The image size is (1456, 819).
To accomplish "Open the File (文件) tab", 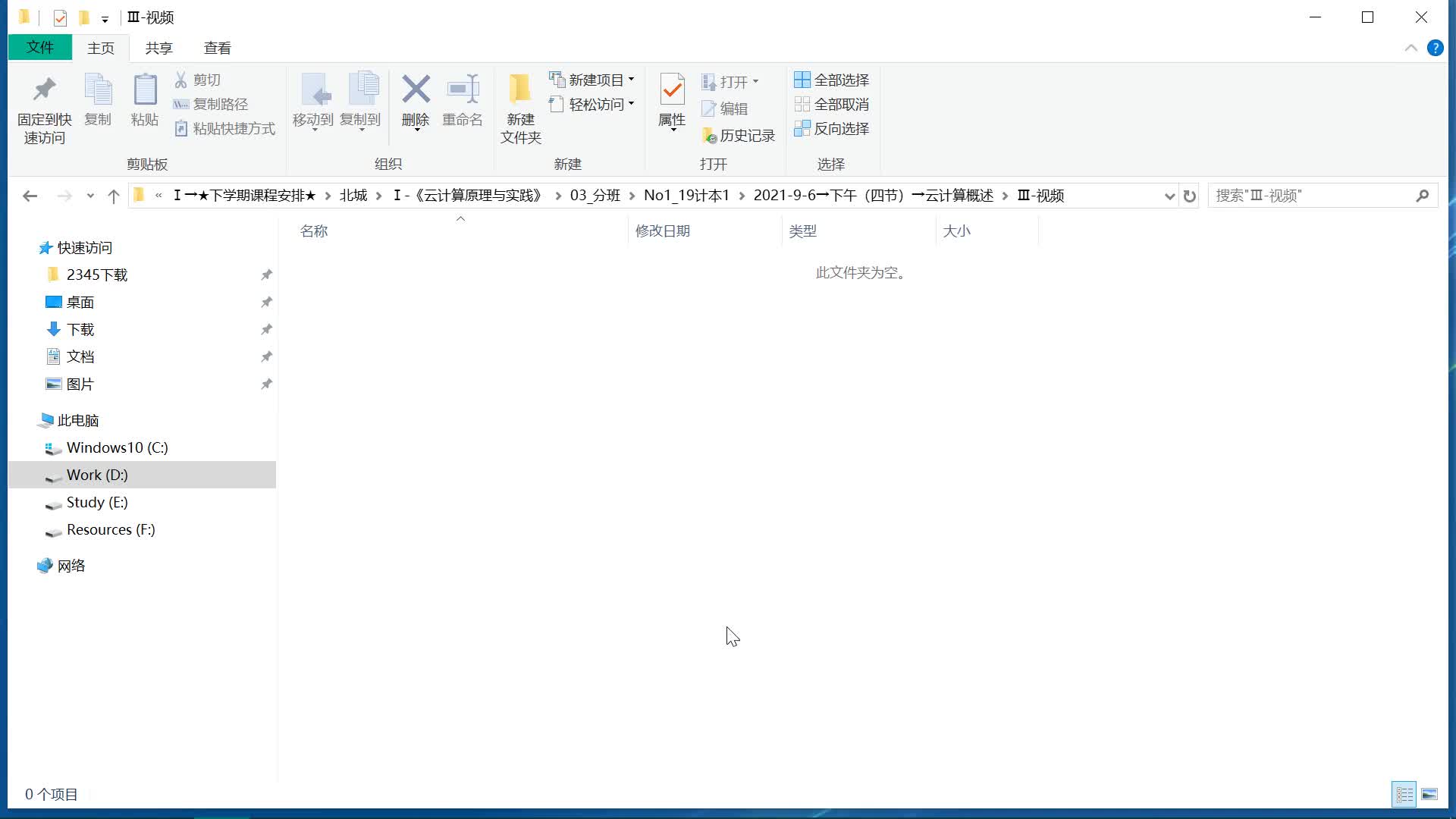I will point(40,48).
